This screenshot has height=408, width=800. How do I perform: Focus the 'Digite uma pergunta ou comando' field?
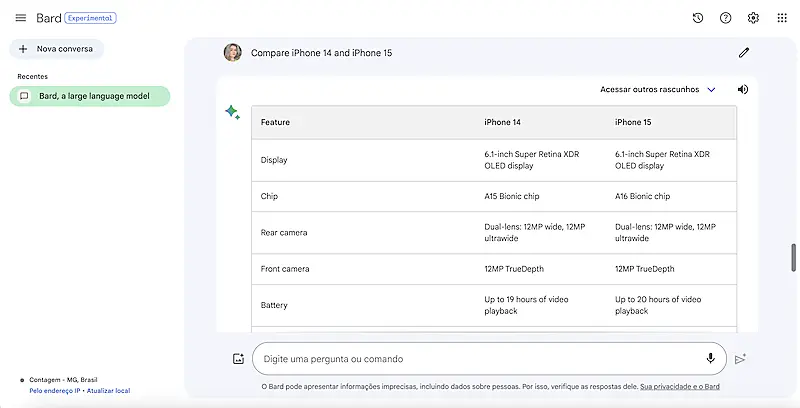489,359
